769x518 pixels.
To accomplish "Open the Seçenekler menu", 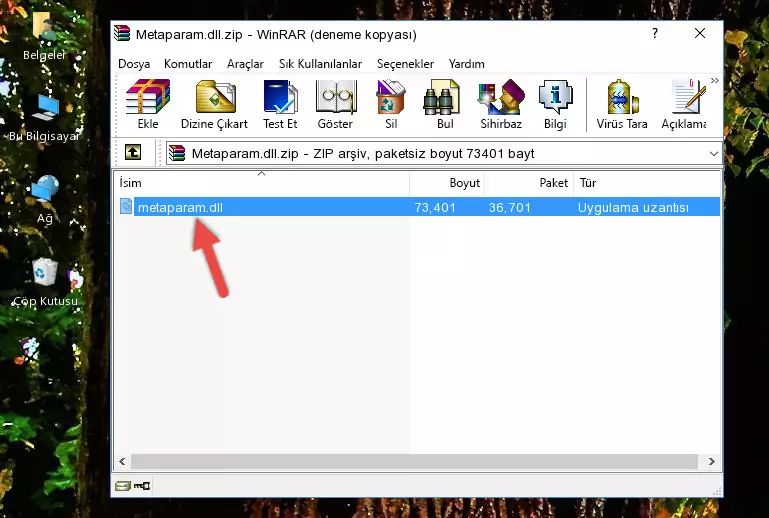I will pyautogui.click(x=405, y=64).
